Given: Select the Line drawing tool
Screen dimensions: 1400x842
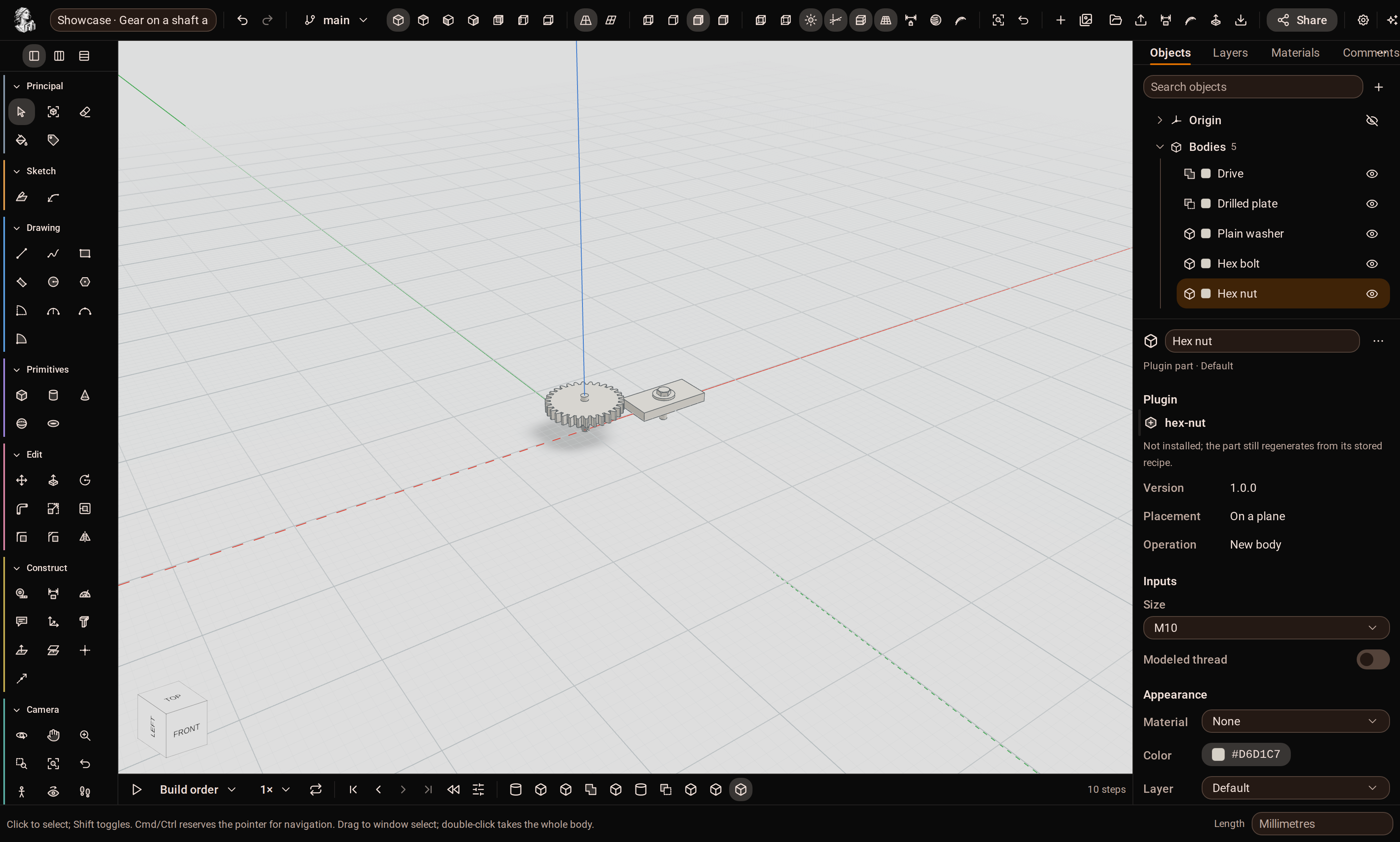Looking at the screenshot, I should pyautogui.click(x=22, y=253).
